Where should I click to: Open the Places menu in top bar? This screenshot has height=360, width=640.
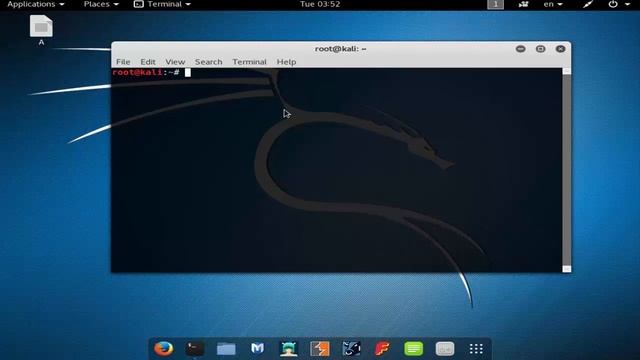tap(101, 4)
